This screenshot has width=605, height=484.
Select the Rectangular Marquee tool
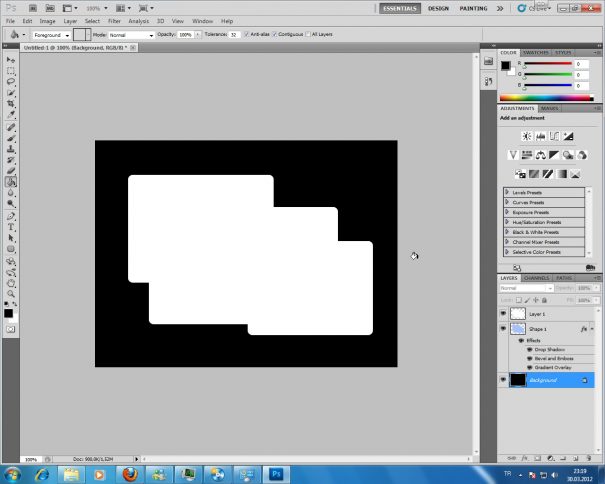[x=11, y=71]
